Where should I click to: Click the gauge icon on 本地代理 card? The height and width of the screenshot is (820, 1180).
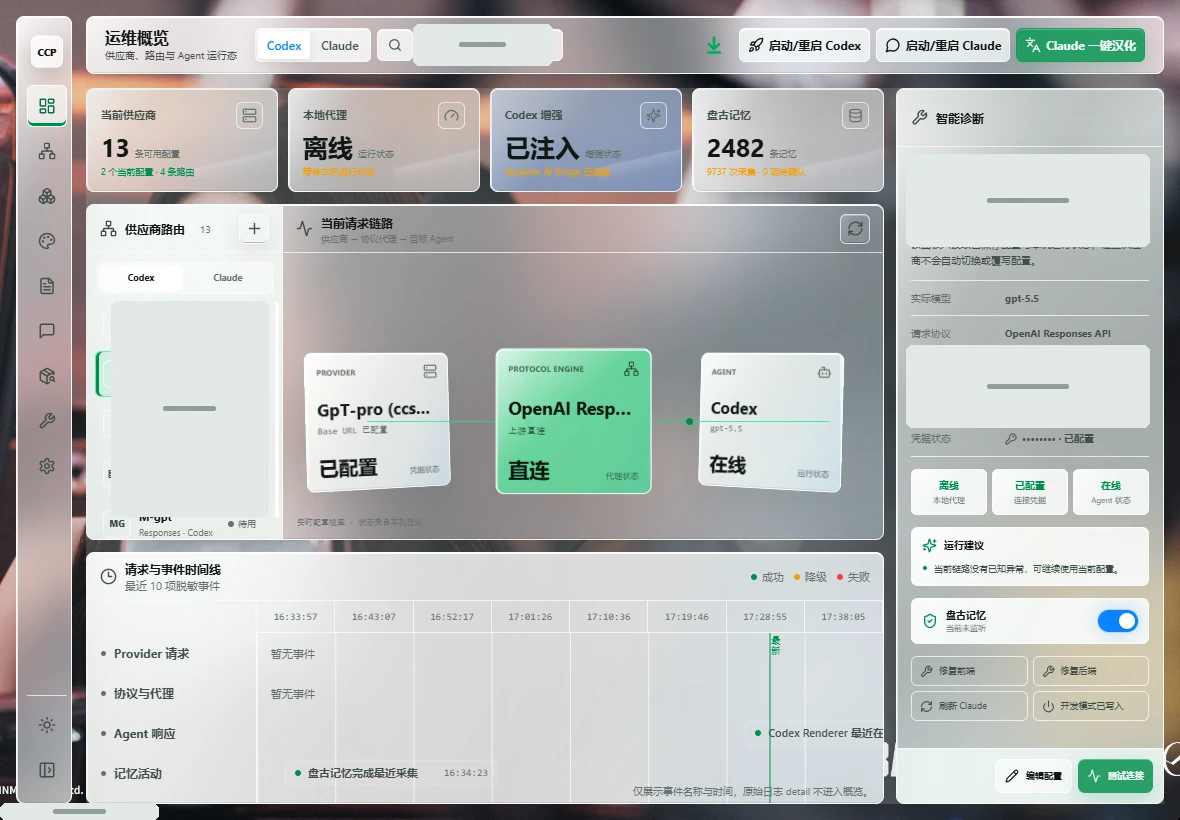click(x=451, y=115)
